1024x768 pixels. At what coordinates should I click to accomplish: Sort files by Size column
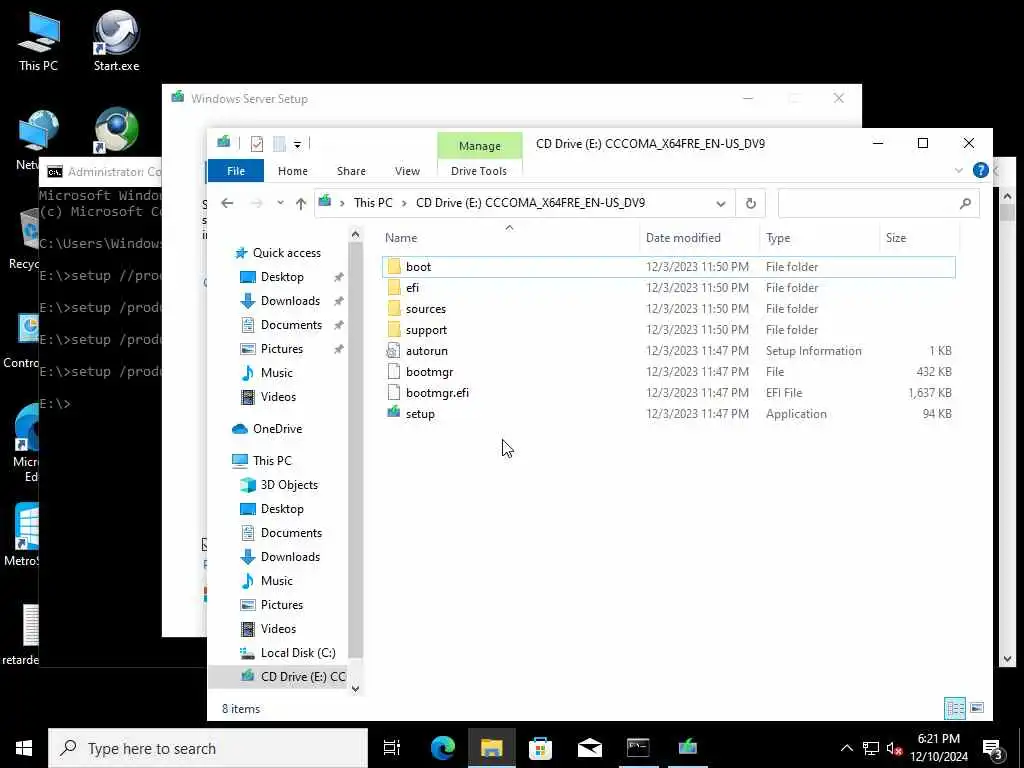(919, 238)
